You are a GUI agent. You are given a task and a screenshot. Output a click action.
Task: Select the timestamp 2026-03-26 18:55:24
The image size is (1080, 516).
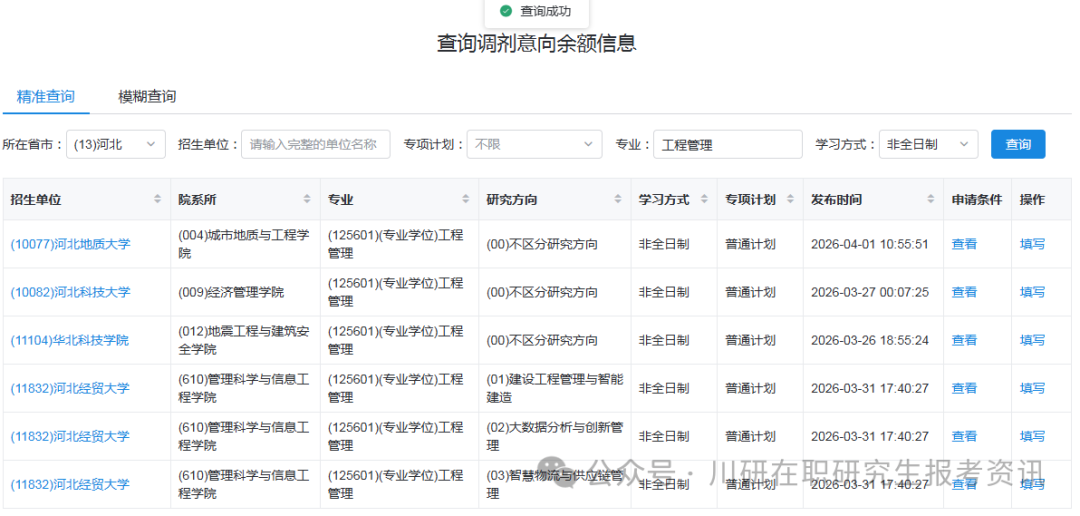[870, 340]
